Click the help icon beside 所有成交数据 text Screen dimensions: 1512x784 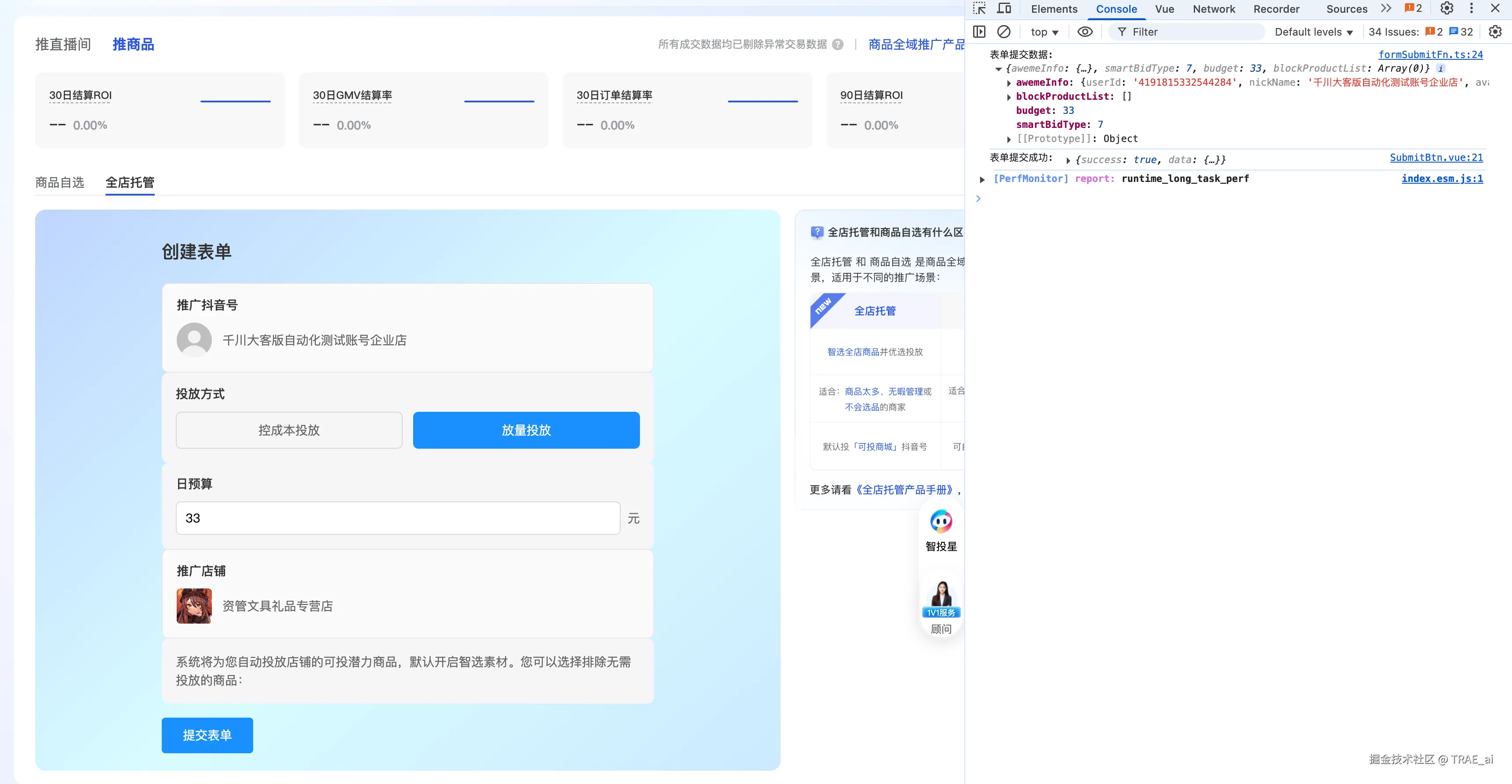pos(838,44)
